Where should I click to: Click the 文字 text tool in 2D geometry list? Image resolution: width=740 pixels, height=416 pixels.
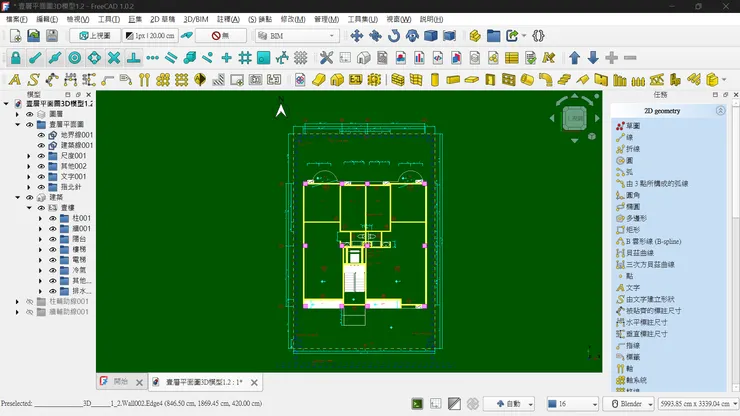(x=633, y=288)
